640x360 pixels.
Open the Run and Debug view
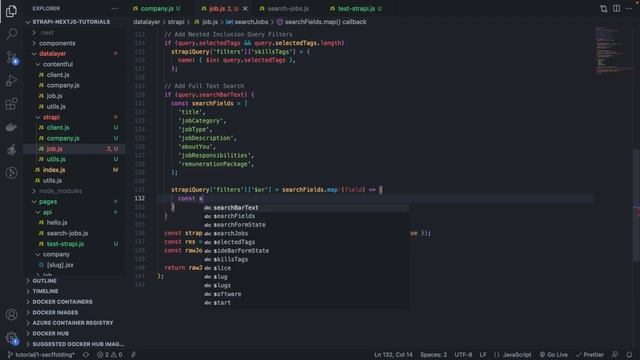click(11, 80)
